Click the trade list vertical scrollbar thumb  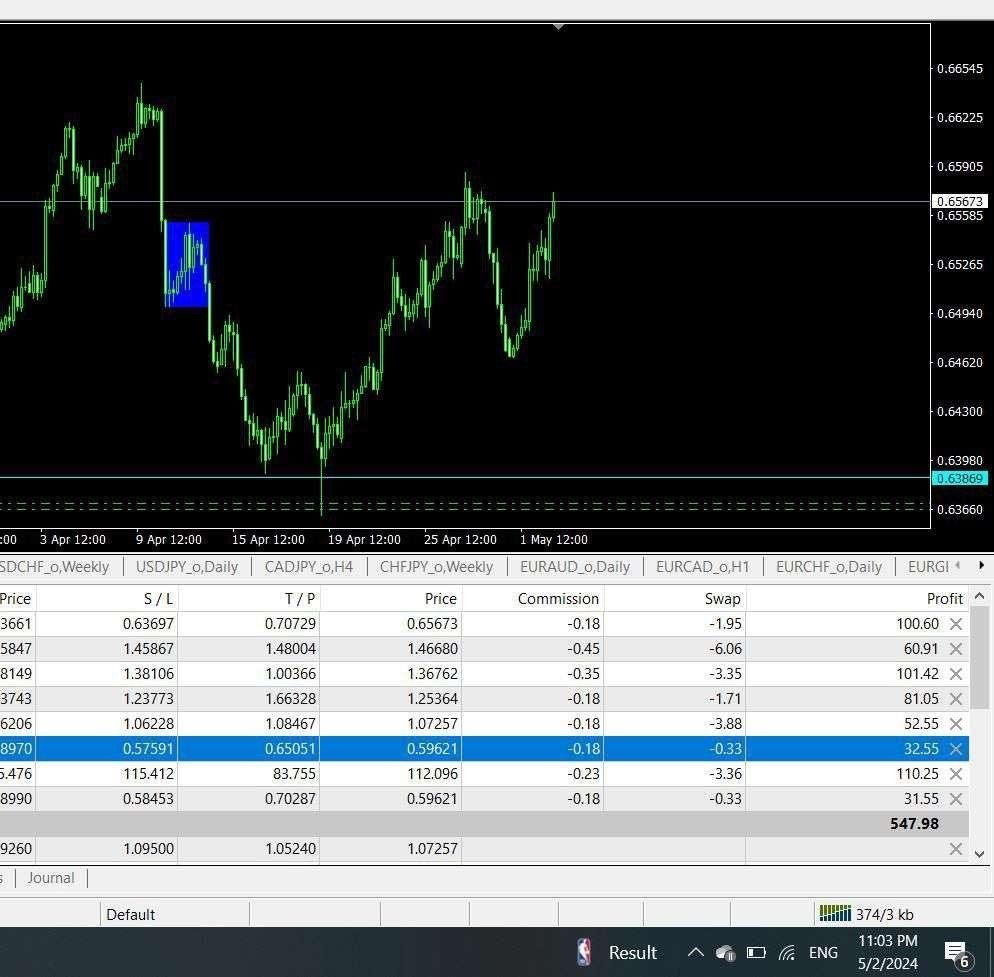point(979,657)
